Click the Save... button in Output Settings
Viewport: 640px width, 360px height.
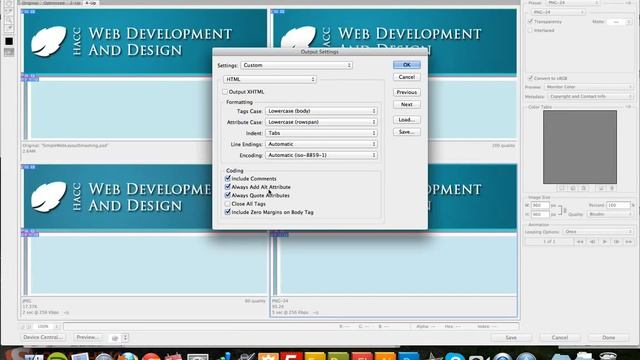407,132
